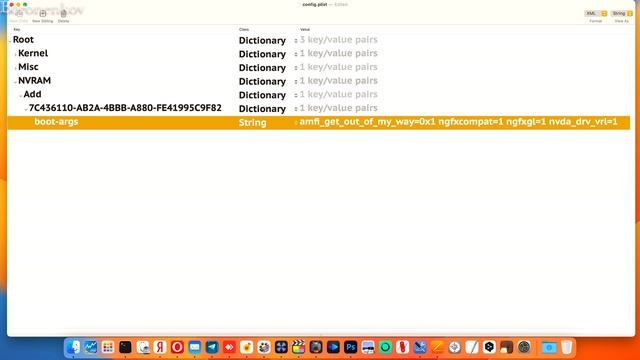Viewport: 640px width, 360px height.
Task: Select the Kernel key
Action: (x=33, y=53)
